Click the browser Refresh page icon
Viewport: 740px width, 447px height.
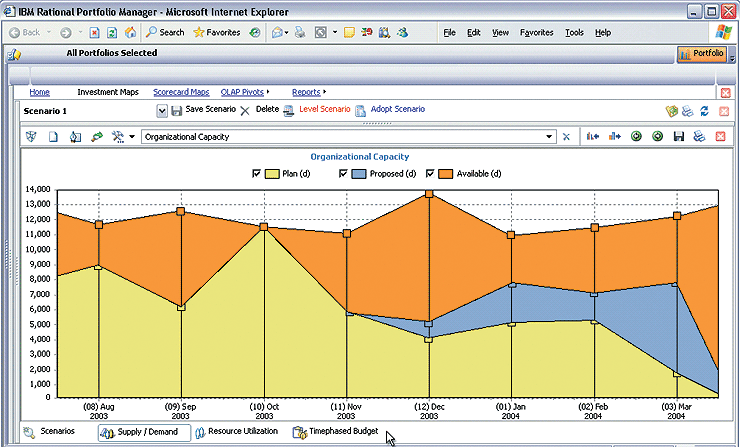[x=112, y=33]
